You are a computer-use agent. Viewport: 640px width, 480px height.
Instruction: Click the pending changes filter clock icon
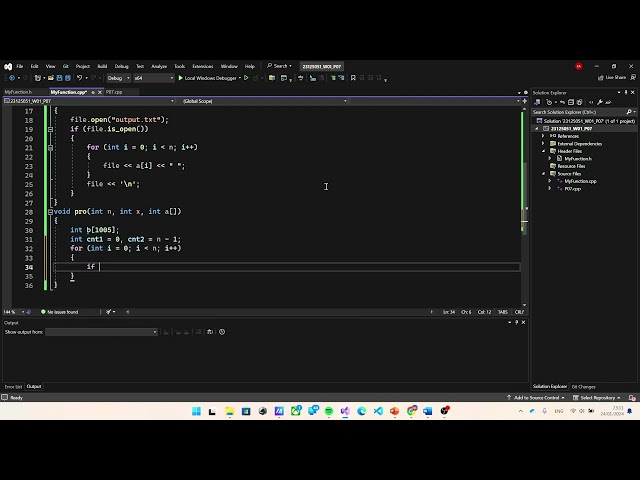[x=549, y=102]
